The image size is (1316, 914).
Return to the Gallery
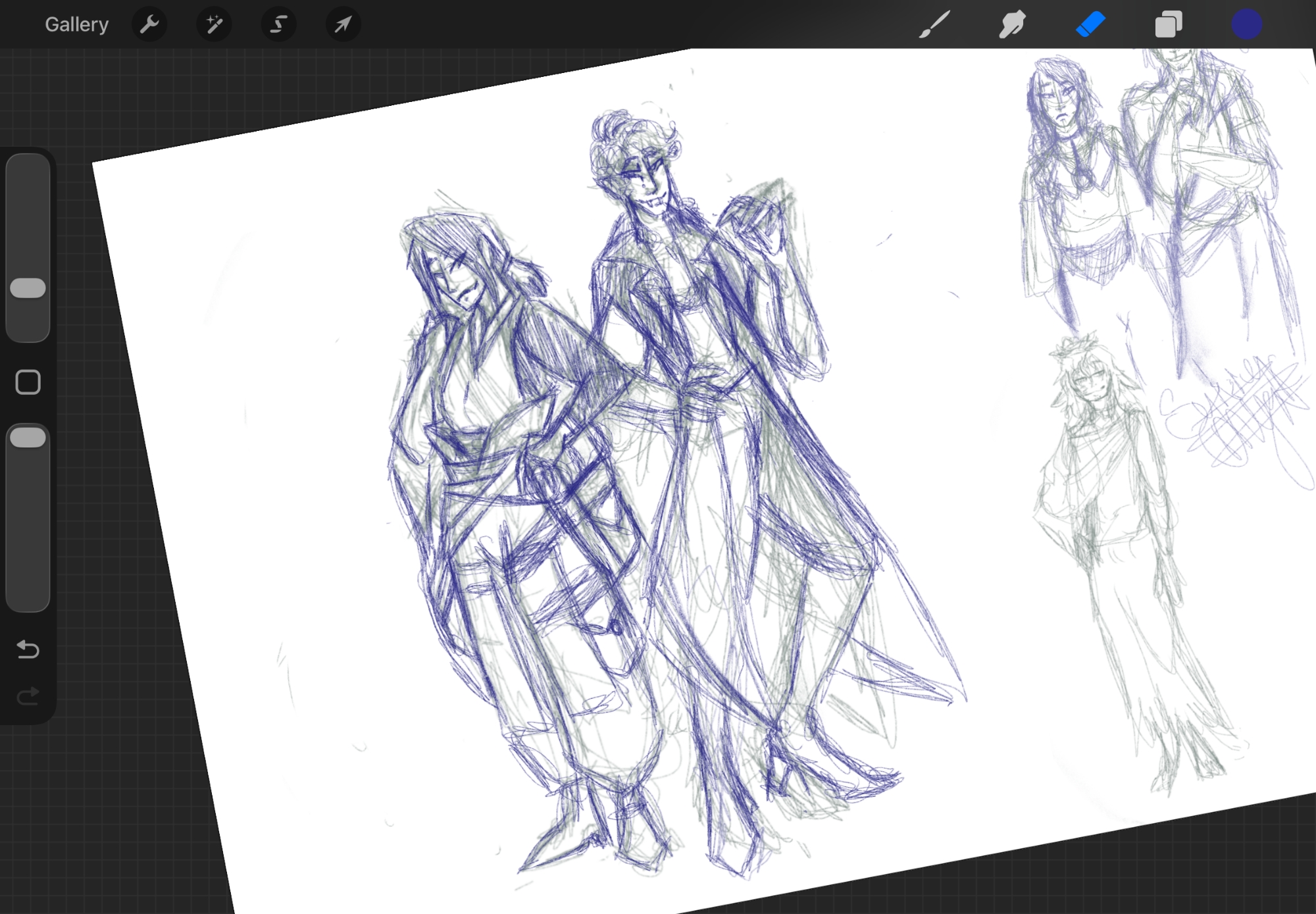tap(76, 25)
